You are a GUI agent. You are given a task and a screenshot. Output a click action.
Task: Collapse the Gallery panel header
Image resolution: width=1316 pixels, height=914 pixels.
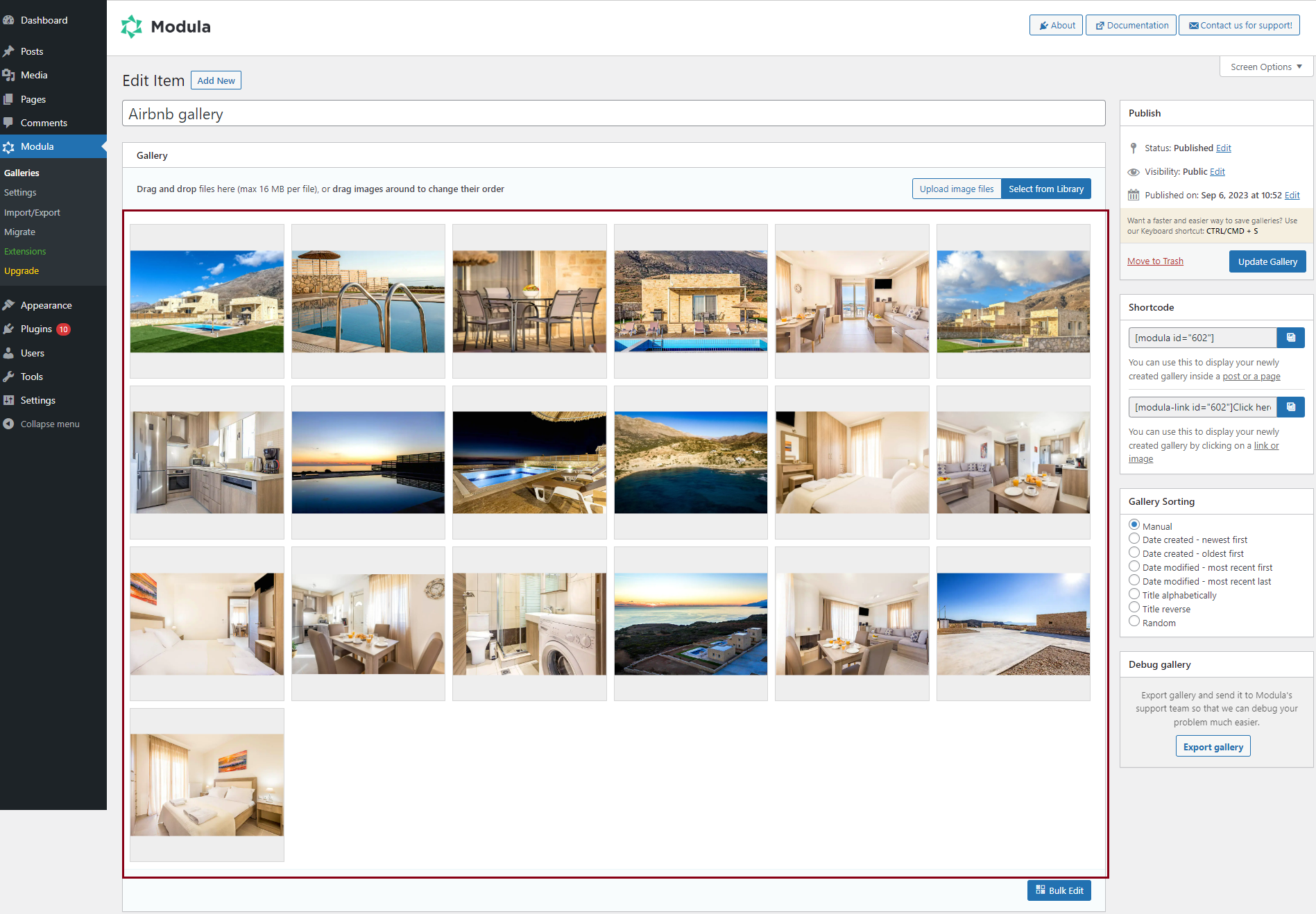click(x=614, y=155)
